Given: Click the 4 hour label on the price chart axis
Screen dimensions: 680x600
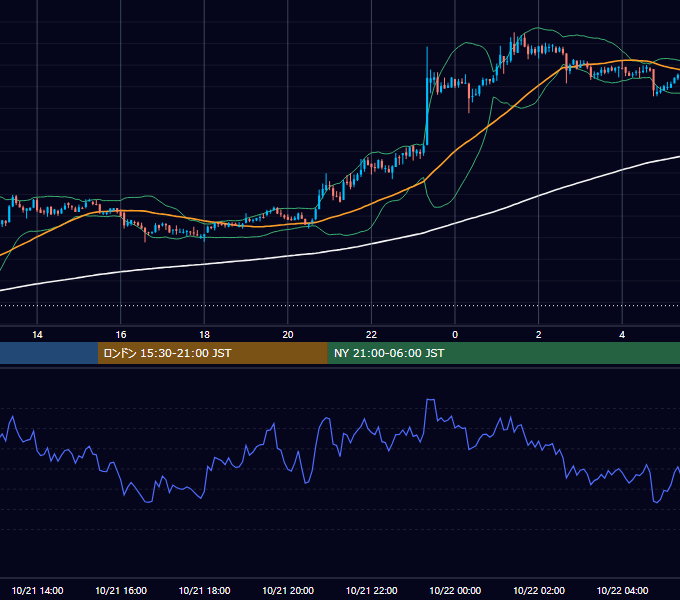Looking at the screenshot, I should 622,335.
